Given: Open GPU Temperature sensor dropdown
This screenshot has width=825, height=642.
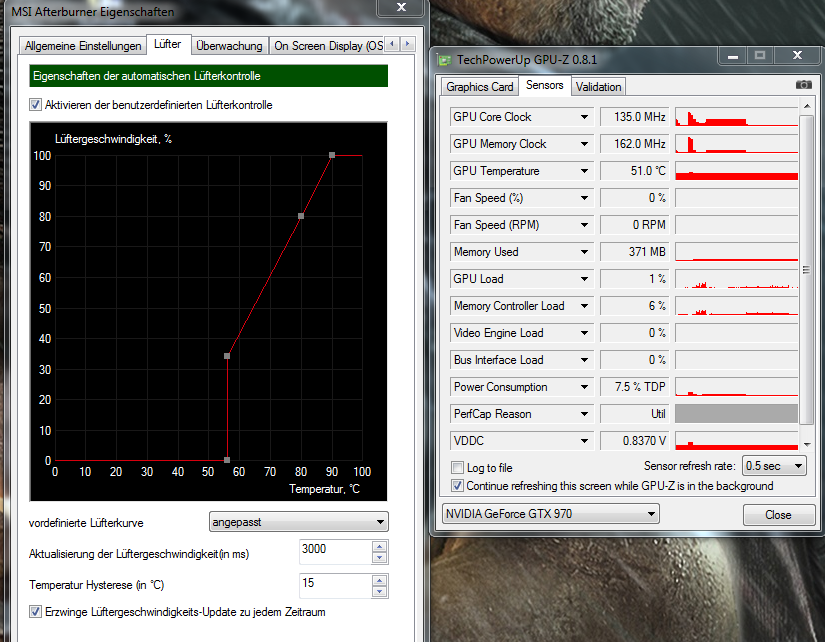Looking at the screenshot, I should pos(584,171).
